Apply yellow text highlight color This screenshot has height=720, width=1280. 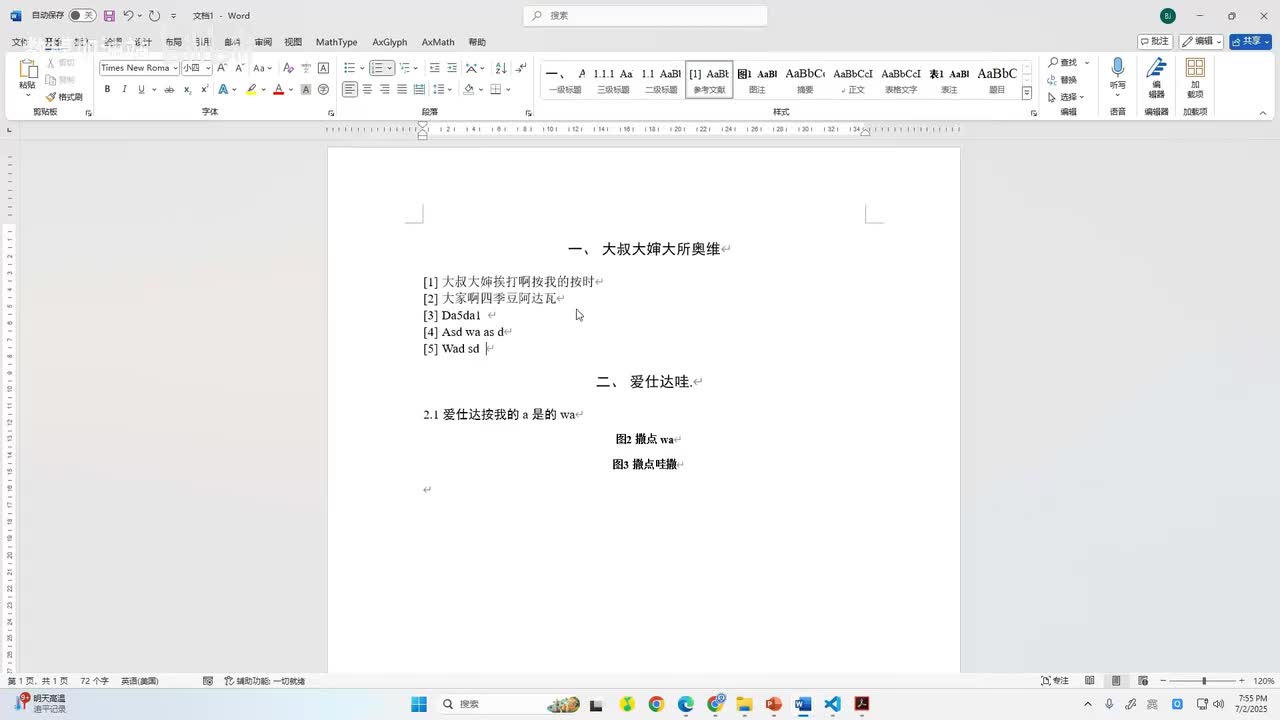[x=251, y=89]
